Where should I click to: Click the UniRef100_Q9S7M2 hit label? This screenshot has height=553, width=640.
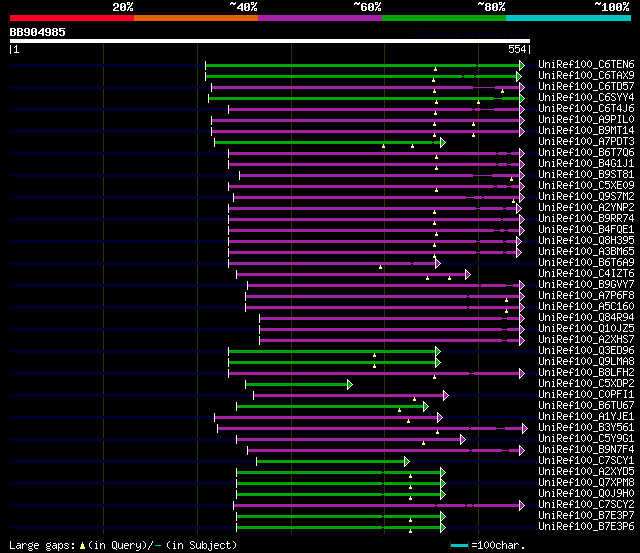click(x=586, y=197)
